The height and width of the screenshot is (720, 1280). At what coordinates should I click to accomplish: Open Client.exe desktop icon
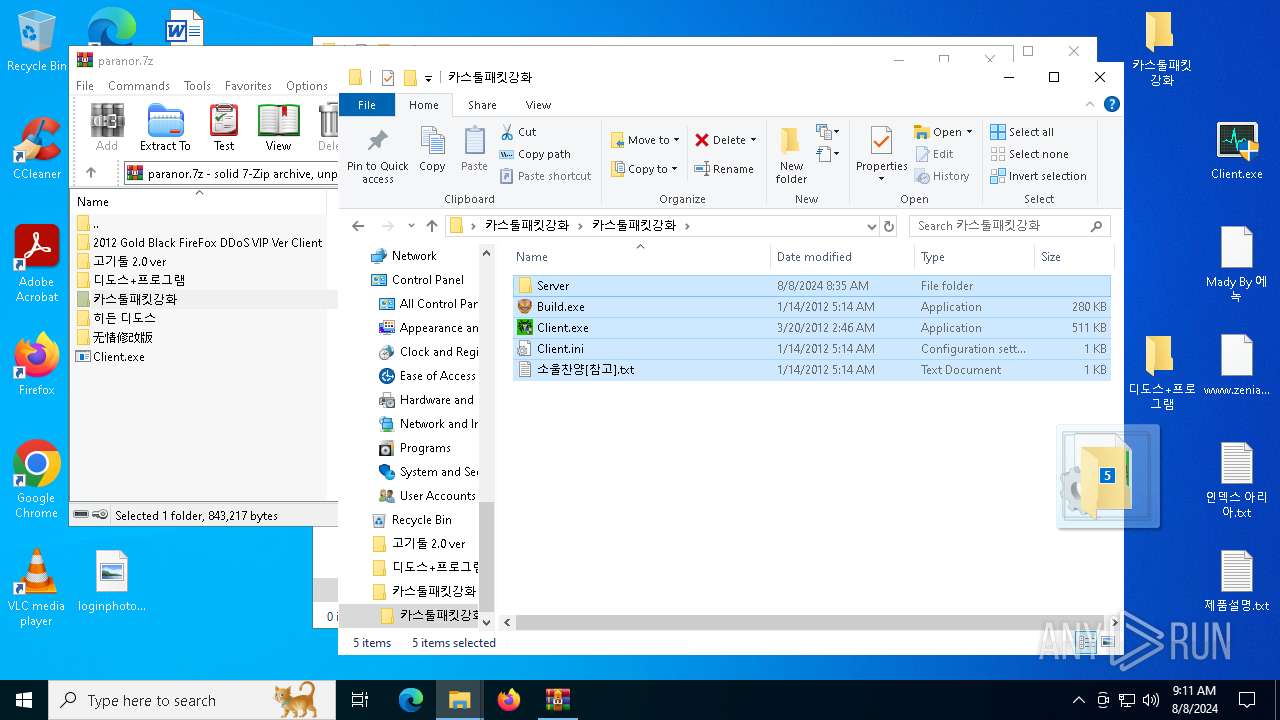point(1237,150)
